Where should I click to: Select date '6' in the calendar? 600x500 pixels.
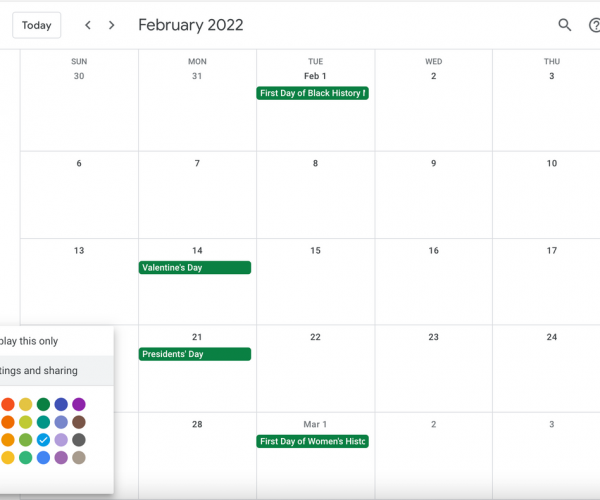point(79,163)
